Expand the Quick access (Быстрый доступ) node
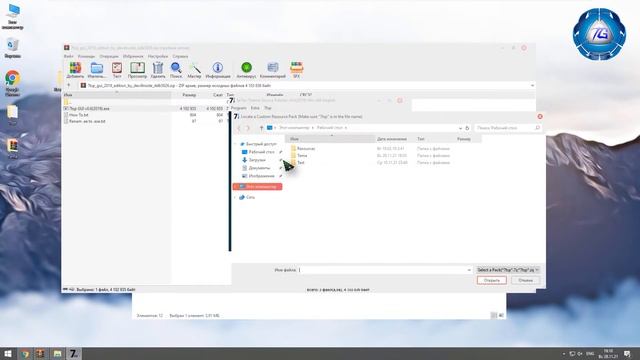The image size is (640, 360). point(235,144)
